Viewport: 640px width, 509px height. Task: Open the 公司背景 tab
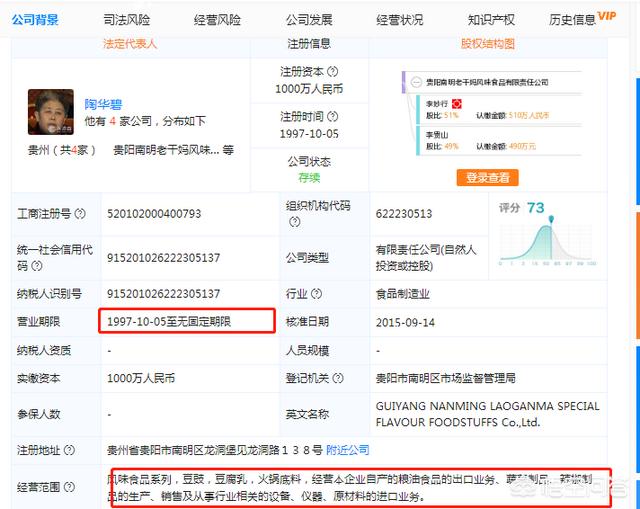(x=35, y=20)
